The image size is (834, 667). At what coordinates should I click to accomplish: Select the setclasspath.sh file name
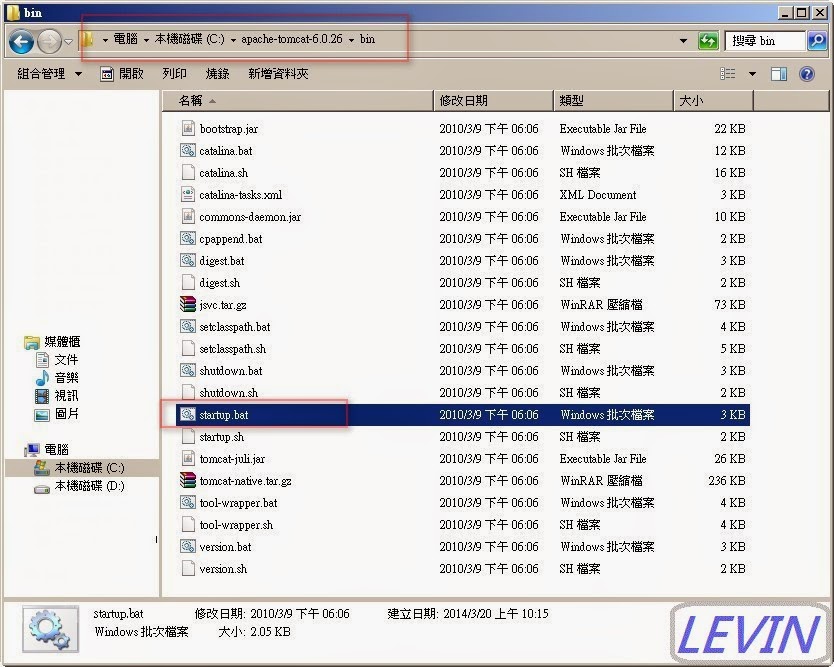click(x=232, y=349)
